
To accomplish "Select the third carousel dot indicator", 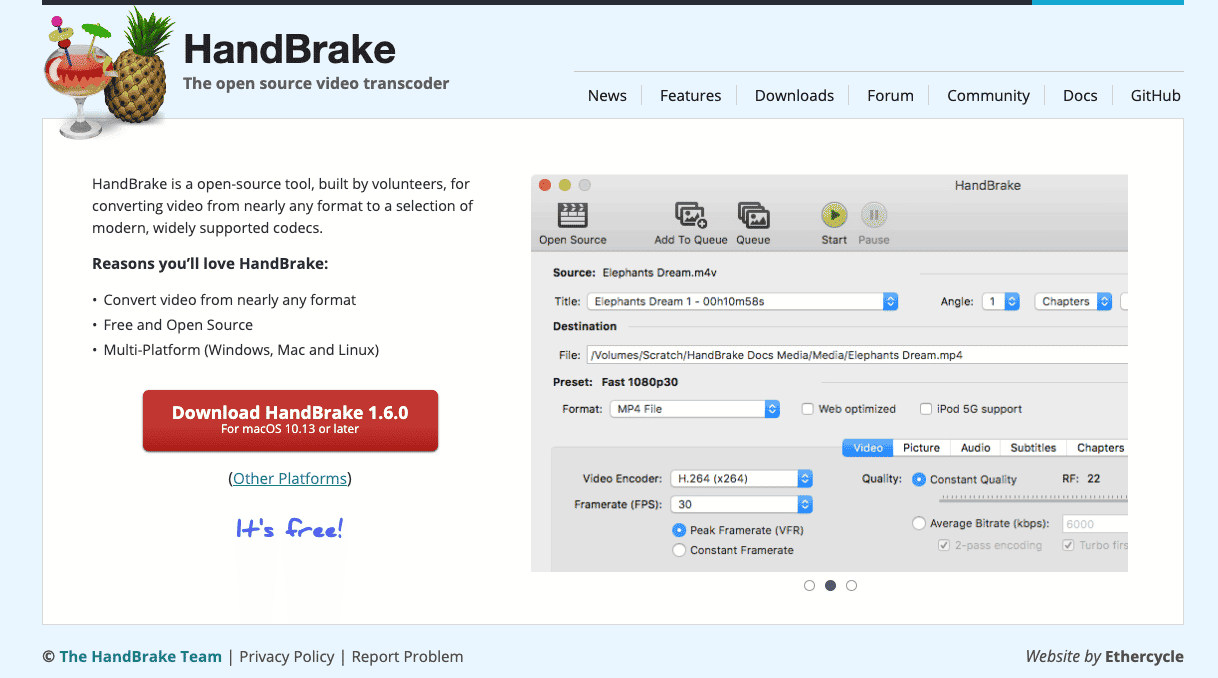I will click(851, 586).
